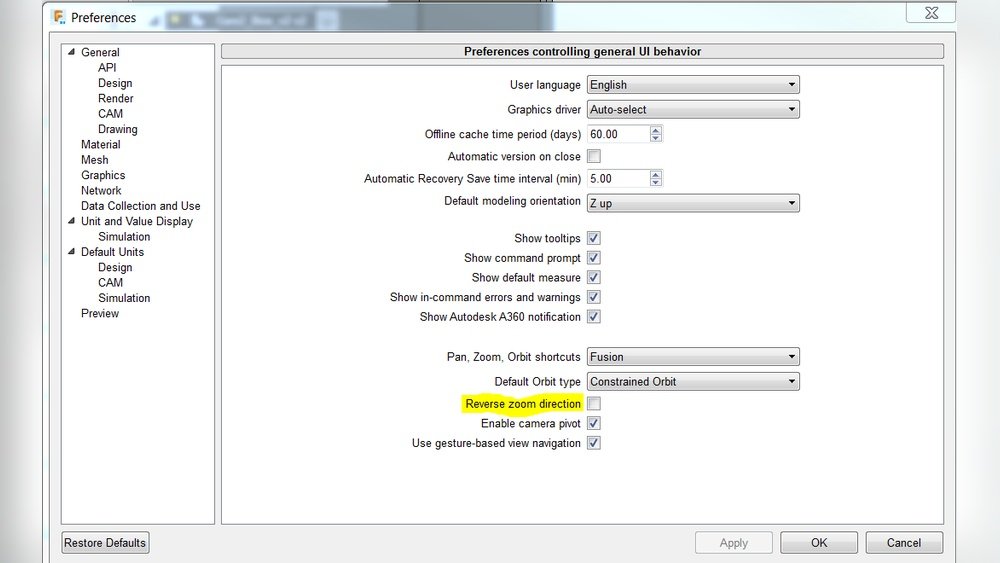
Task: Select the Preview preferences page
Action: (x=100, y=313)
